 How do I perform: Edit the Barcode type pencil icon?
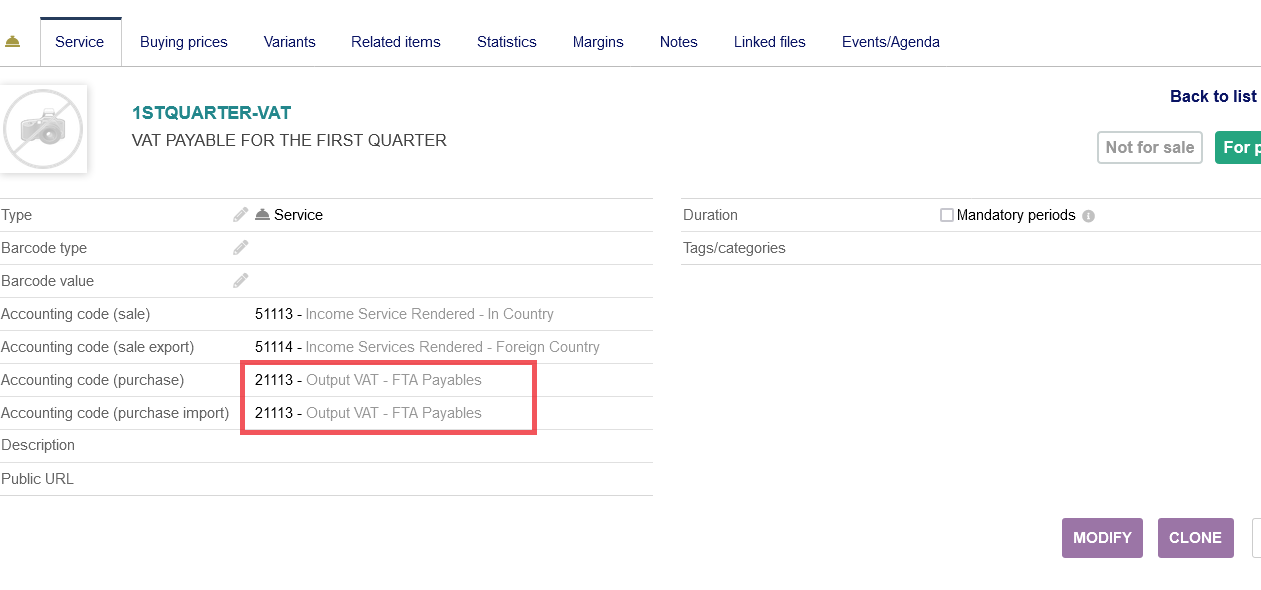tap(240, 248)
